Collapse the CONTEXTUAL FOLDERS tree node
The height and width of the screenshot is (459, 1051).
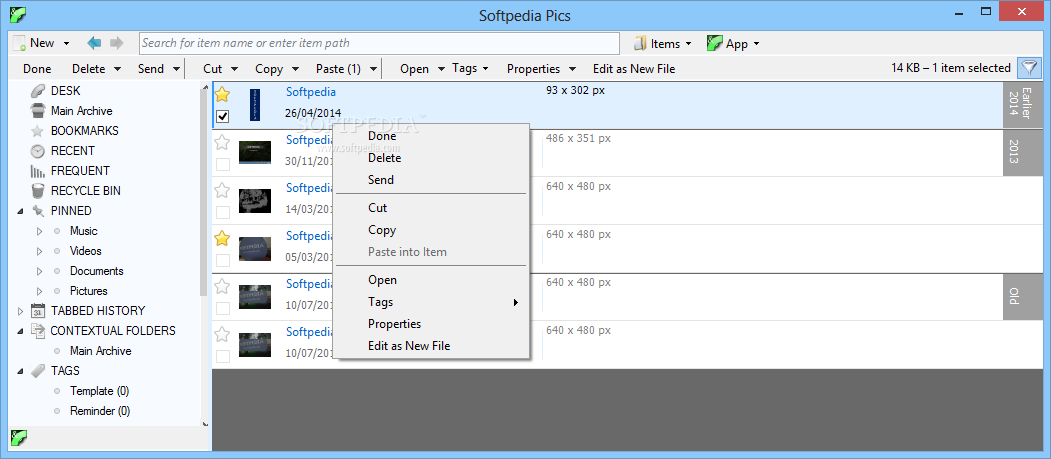(x=20, y=331)
